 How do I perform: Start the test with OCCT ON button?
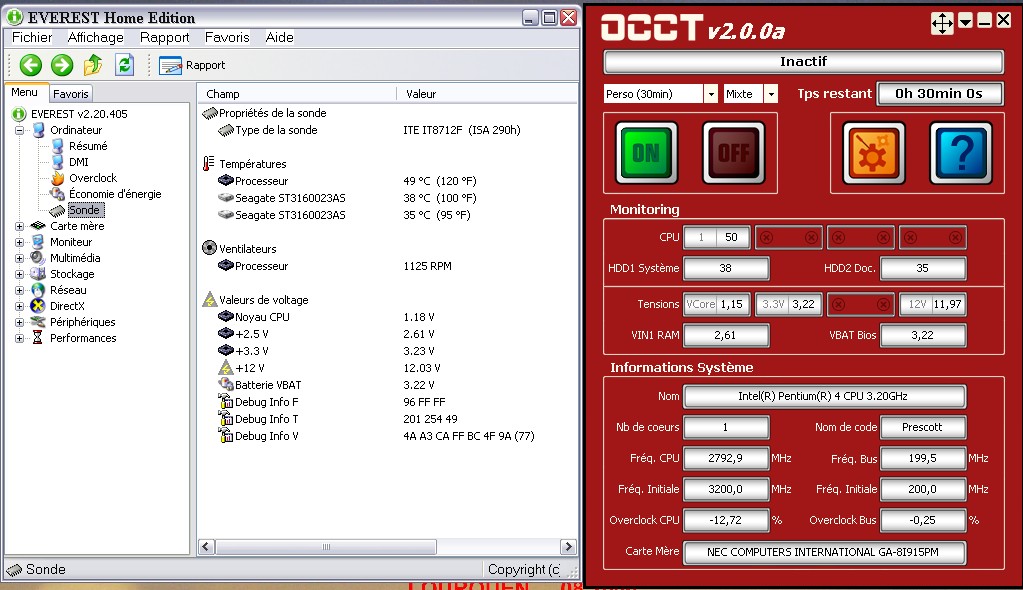646,153
